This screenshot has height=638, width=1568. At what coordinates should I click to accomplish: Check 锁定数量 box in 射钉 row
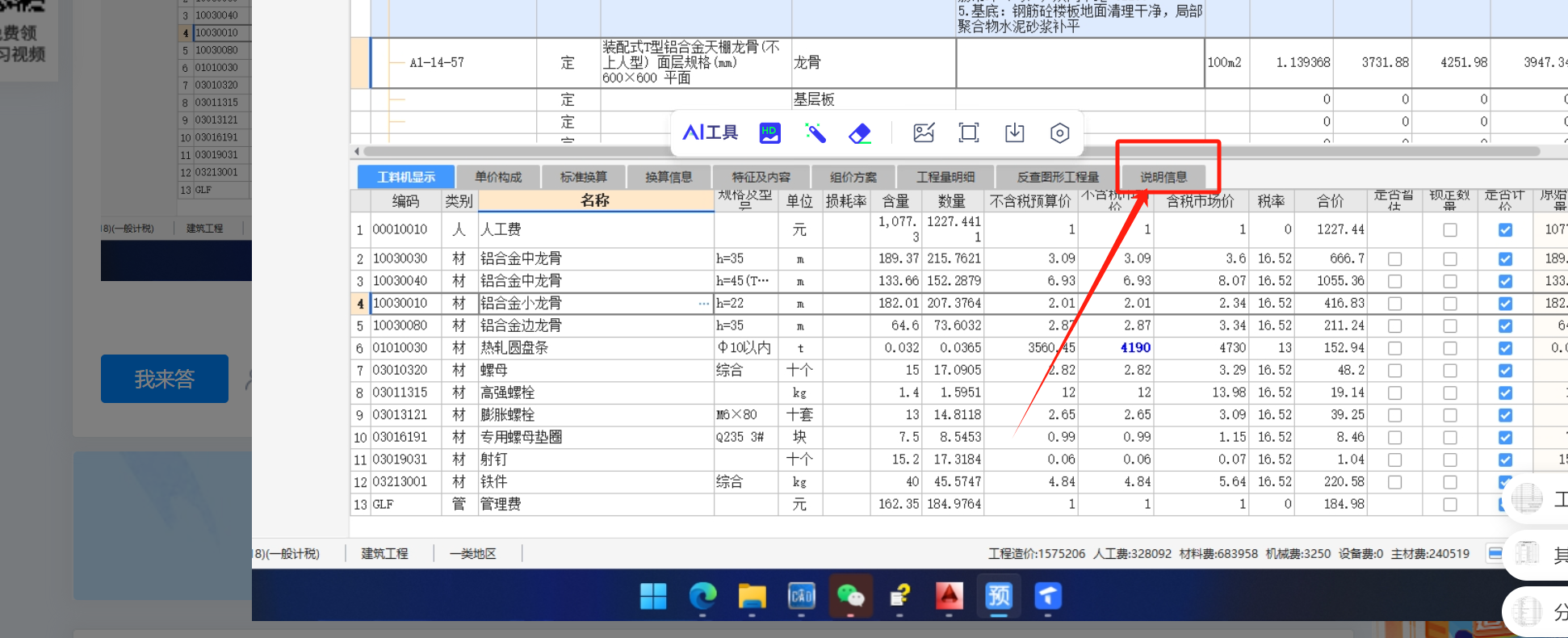(1450, 460)
